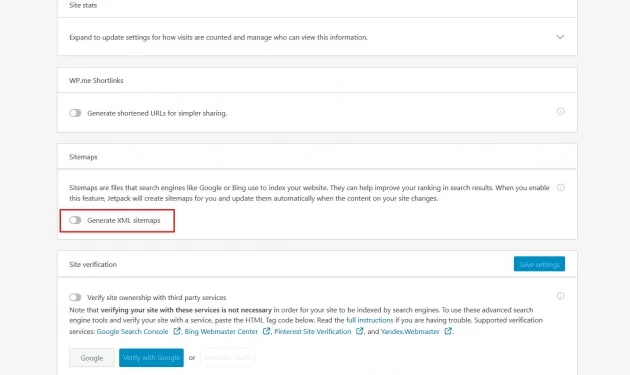Click the Google label box

coord(92,358)
